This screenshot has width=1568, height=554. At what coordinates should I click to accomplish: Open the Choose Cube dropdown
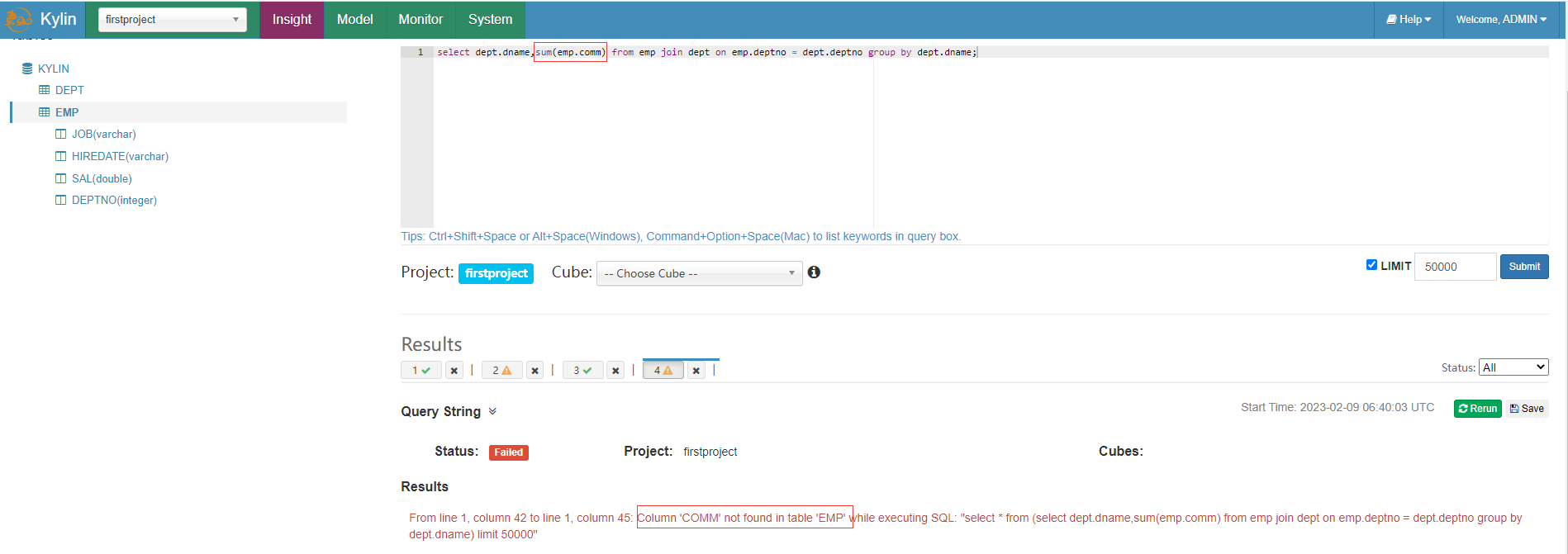(x=699, y=273)
